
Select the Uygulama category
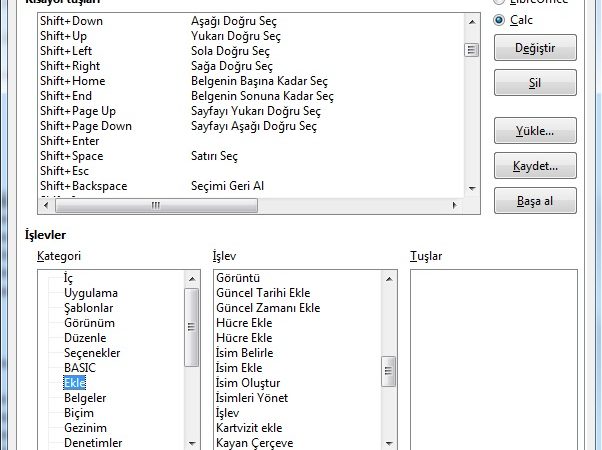click(91, 293)
